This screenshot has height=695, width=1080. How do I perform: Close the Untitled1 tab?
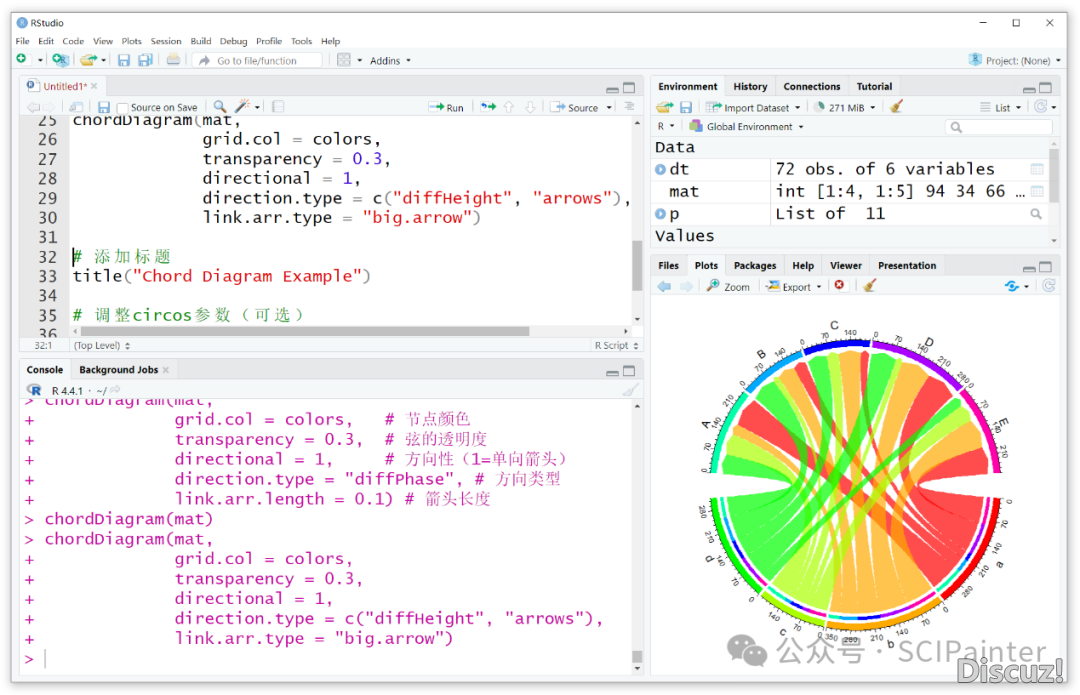94,86
